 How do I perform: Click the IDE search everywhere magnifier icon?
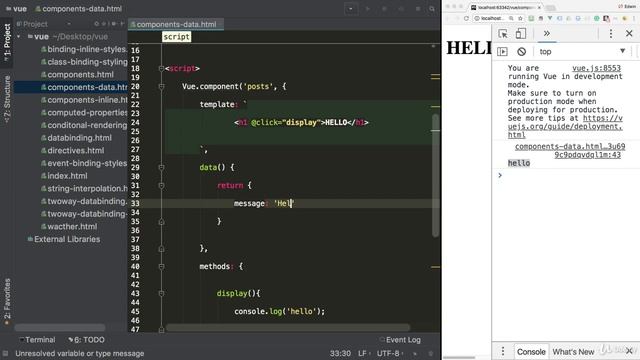(x=431, y=9)
